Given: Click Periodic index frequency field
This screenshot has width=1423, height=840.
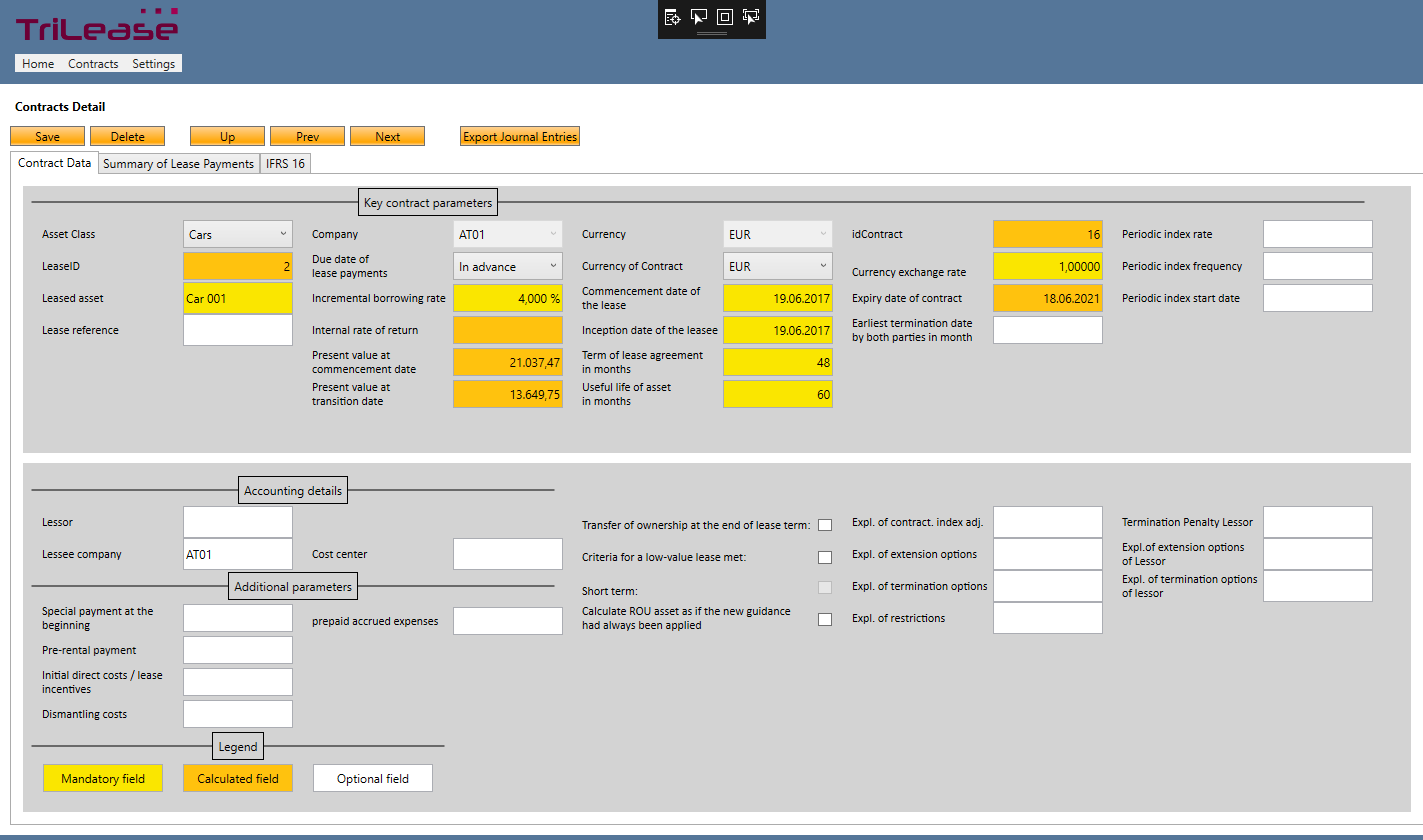Looking at the screenshot, I should pos(1318,266).
